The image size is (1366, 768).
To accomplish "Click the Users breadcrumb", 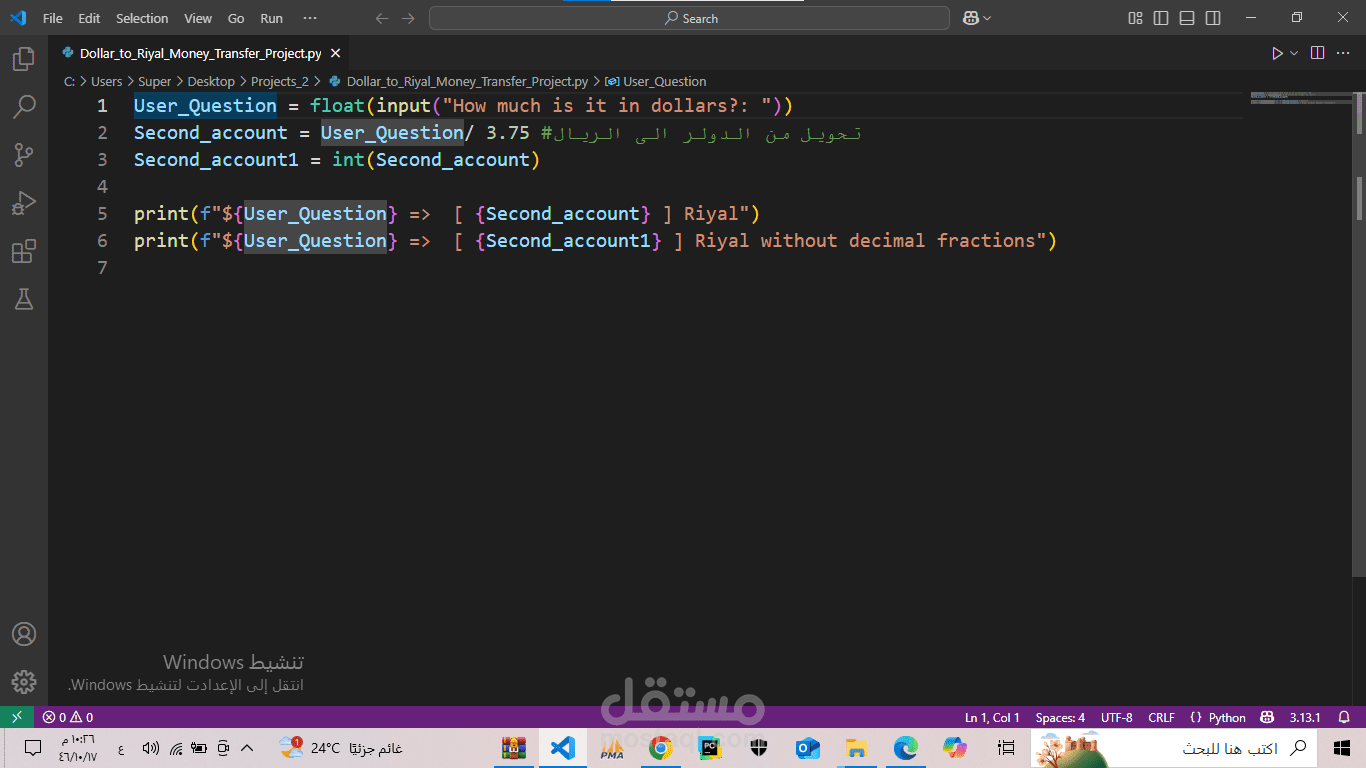I will [x=106, y=81].
